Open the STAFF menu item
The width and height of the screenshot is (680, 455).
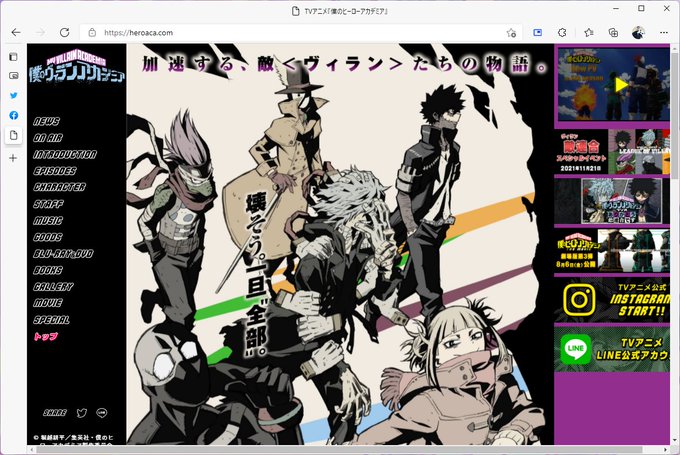[49, 204]
